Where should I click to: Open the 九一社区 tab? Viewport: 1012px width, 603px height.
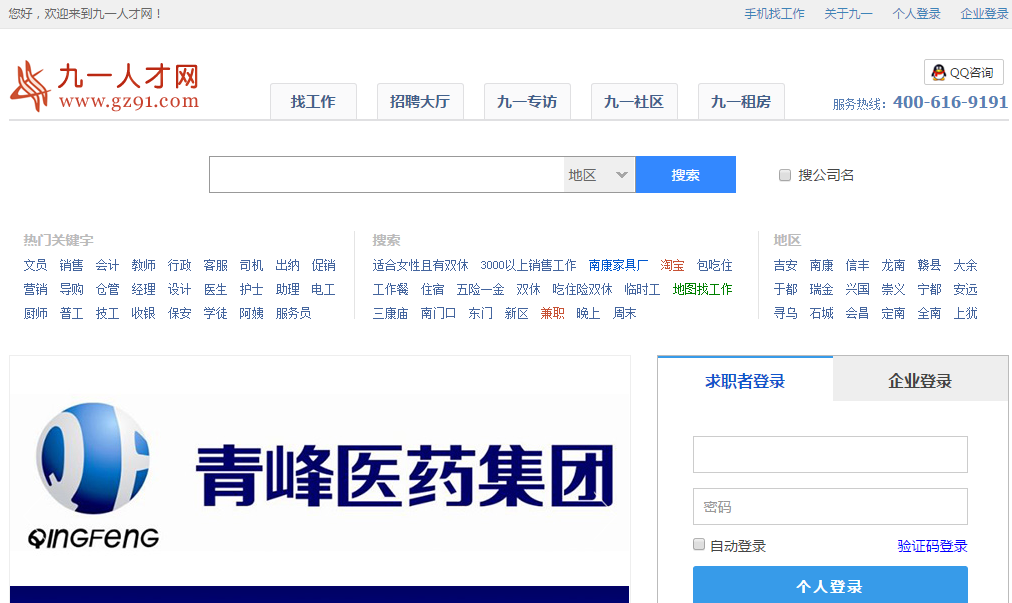(x=634, y=101)
